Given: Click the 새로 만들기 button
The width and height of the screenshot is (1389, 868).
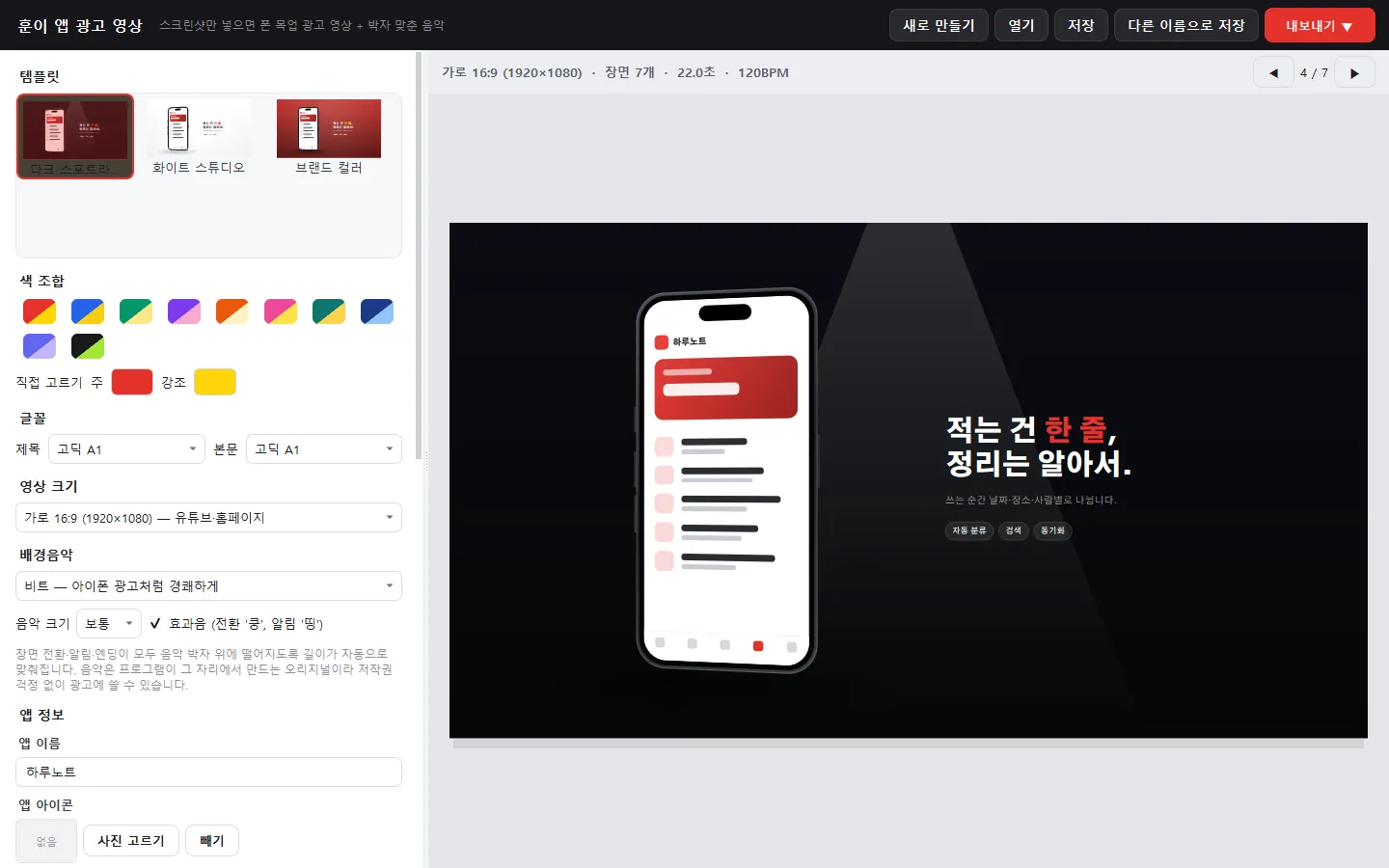Looking at the screenshot, I should (x=939, y=25).
